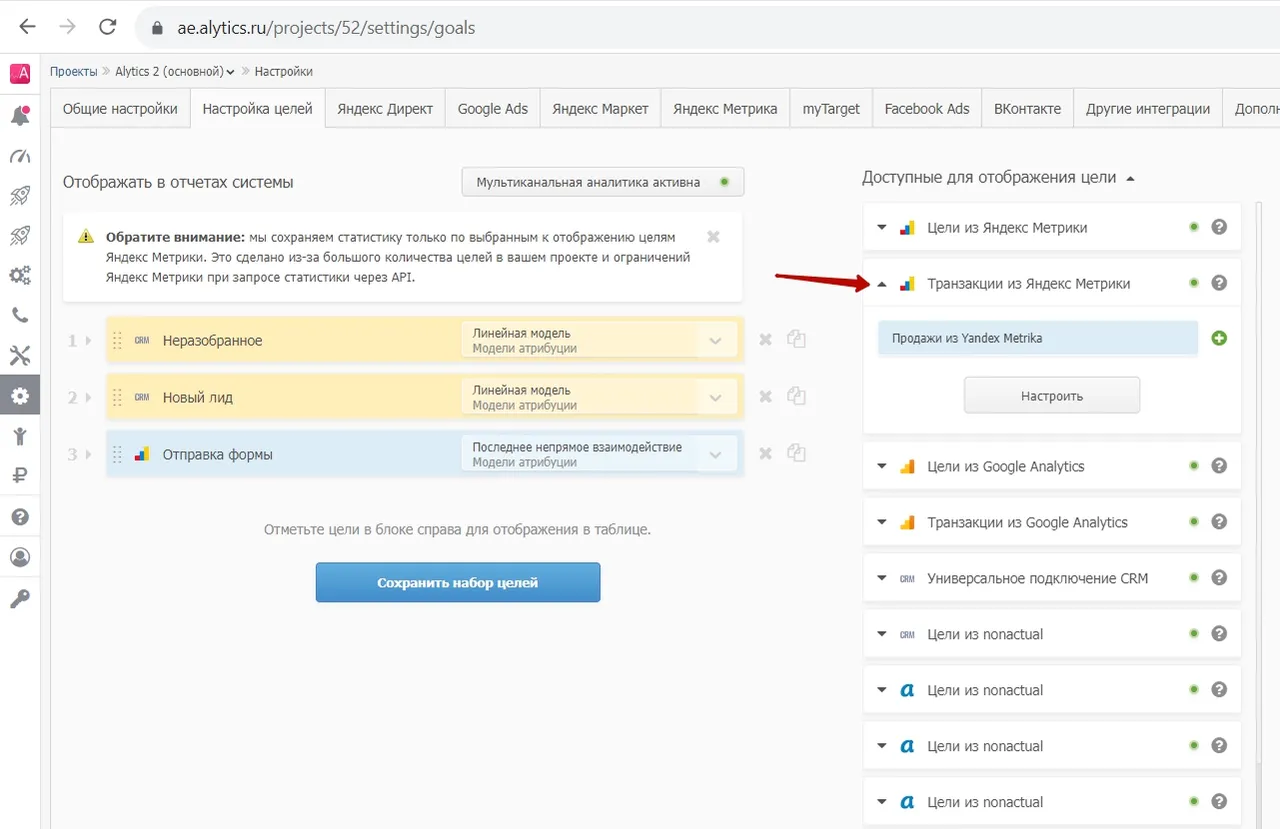The height and width of the screenshot is (829, 1280).
Task: Open billing ruble icon
Action: [x=20, y=476]
